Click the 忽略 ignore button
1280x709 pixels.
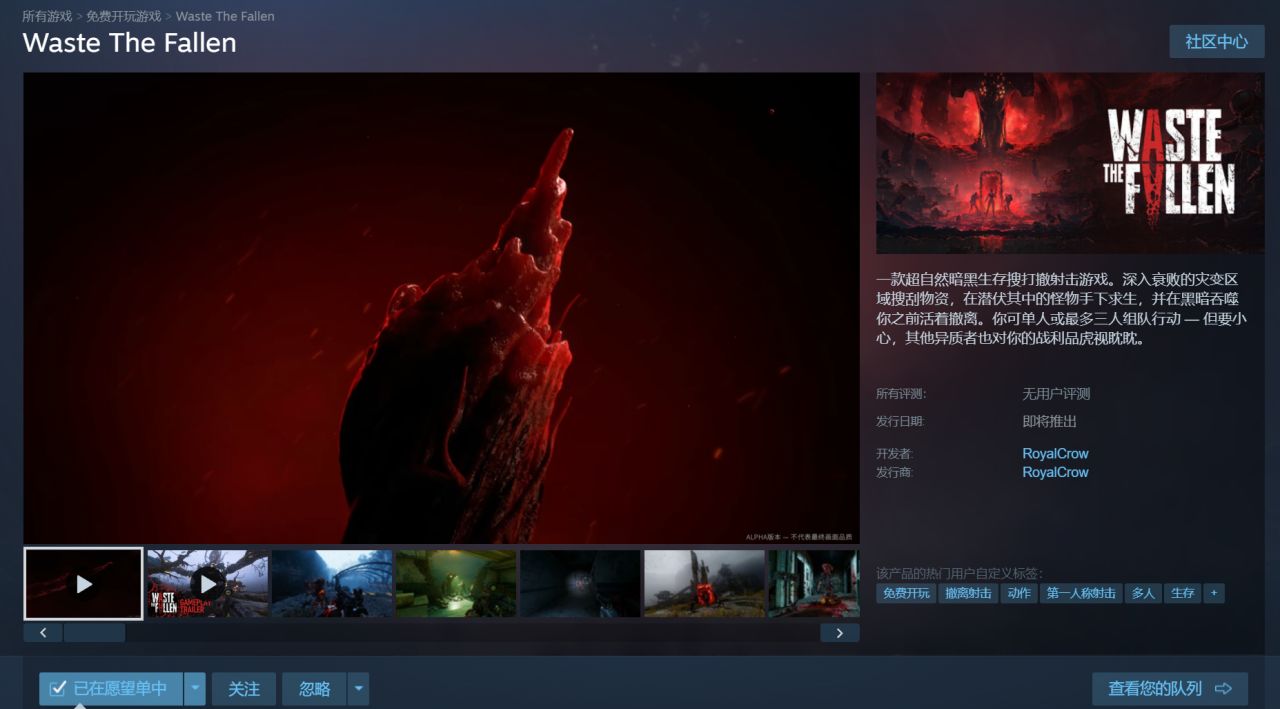point(314,689)
